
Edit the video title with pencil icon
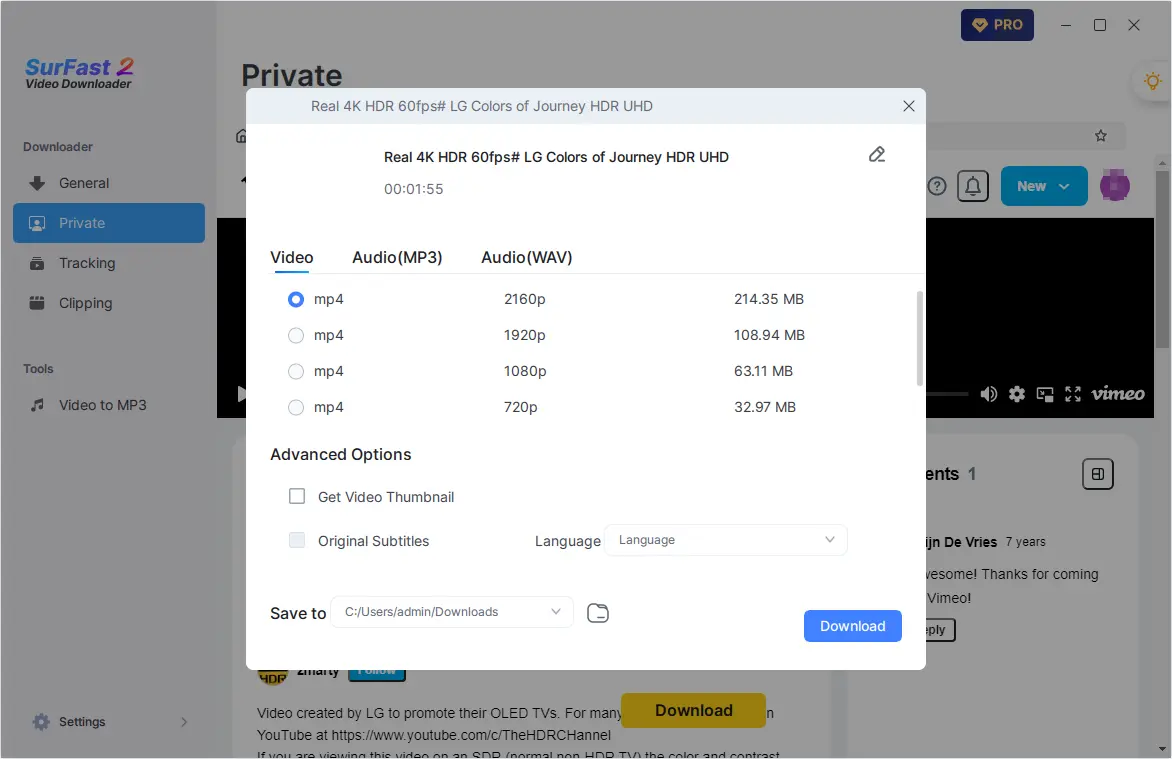click(877, 155)
